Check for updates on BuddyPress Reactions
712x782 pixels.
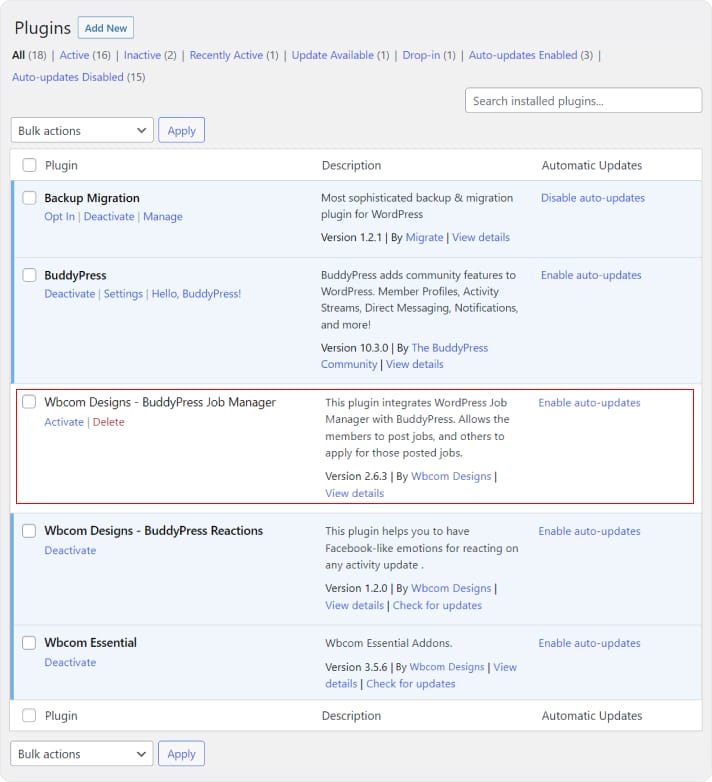(x=437, y=605)
